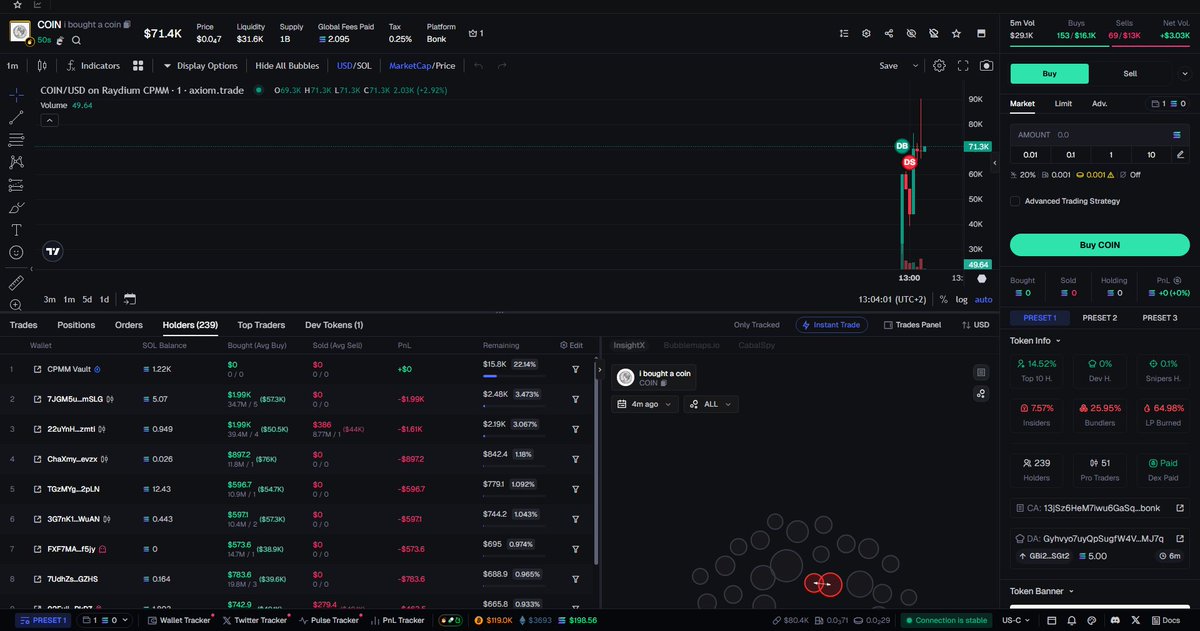Image resolution: width=1200 pixels, height=631 pixels.
Task: Open Wallet Tracker in bottom bar
Action: pyautogui.click(x=178, y=620)
